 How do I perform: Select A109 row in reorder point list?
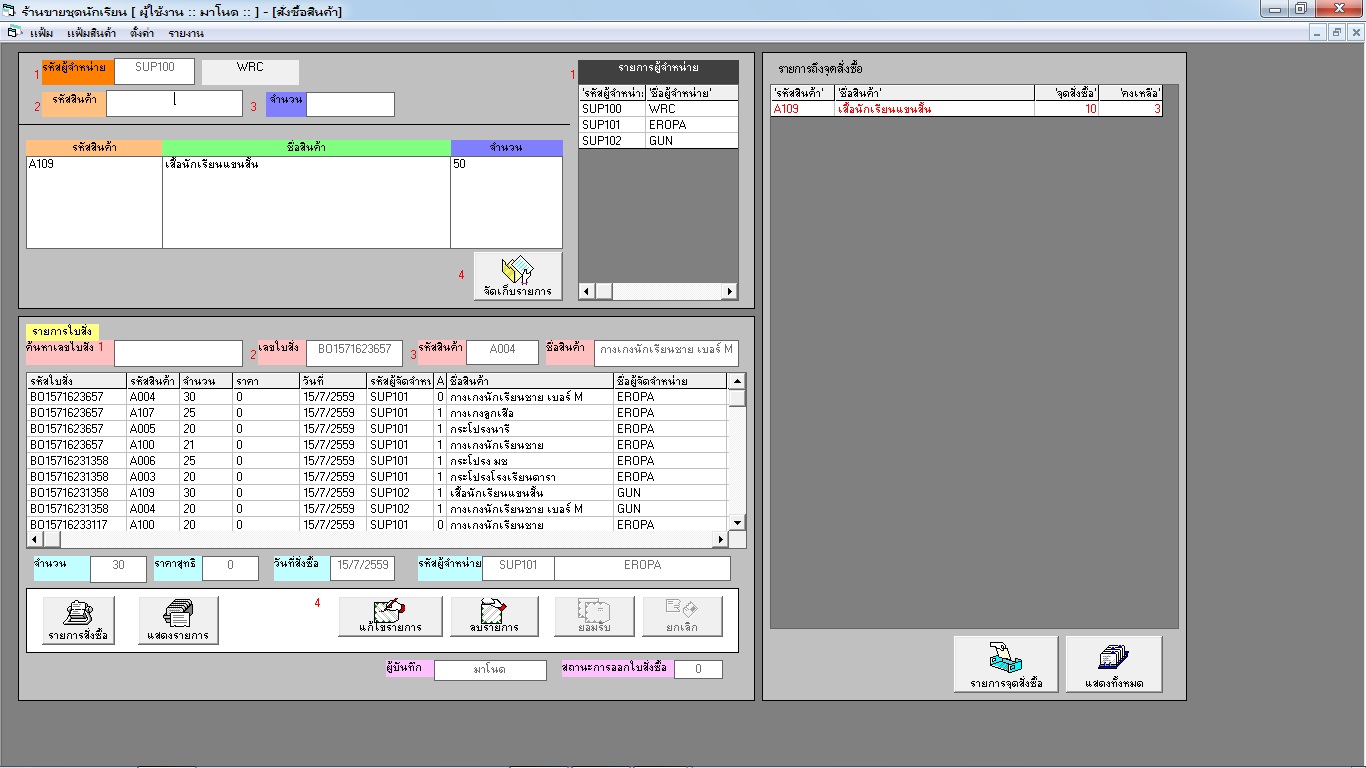[x=966, y=109]
